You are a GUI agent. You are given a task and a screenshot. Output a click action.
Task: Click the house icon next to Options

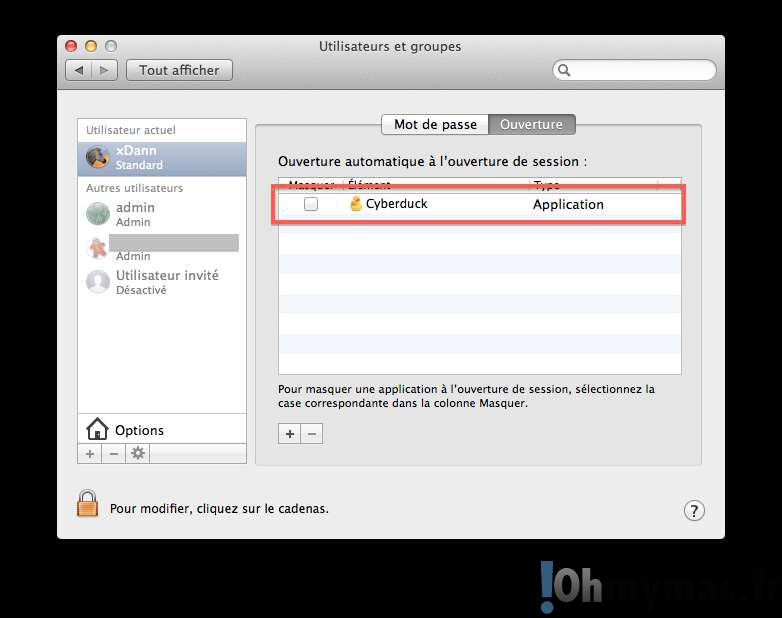[97, 430]
